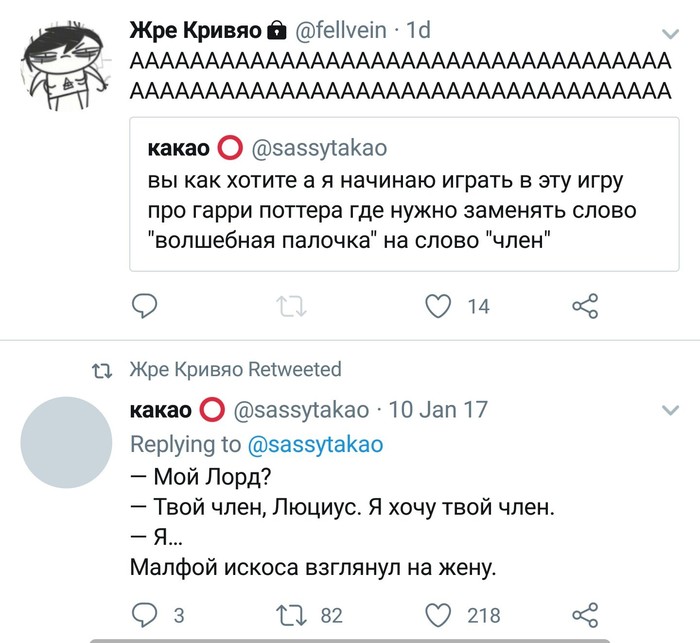Open the gray avatar of какао
700x643 pixels.
tap(64, 441)
